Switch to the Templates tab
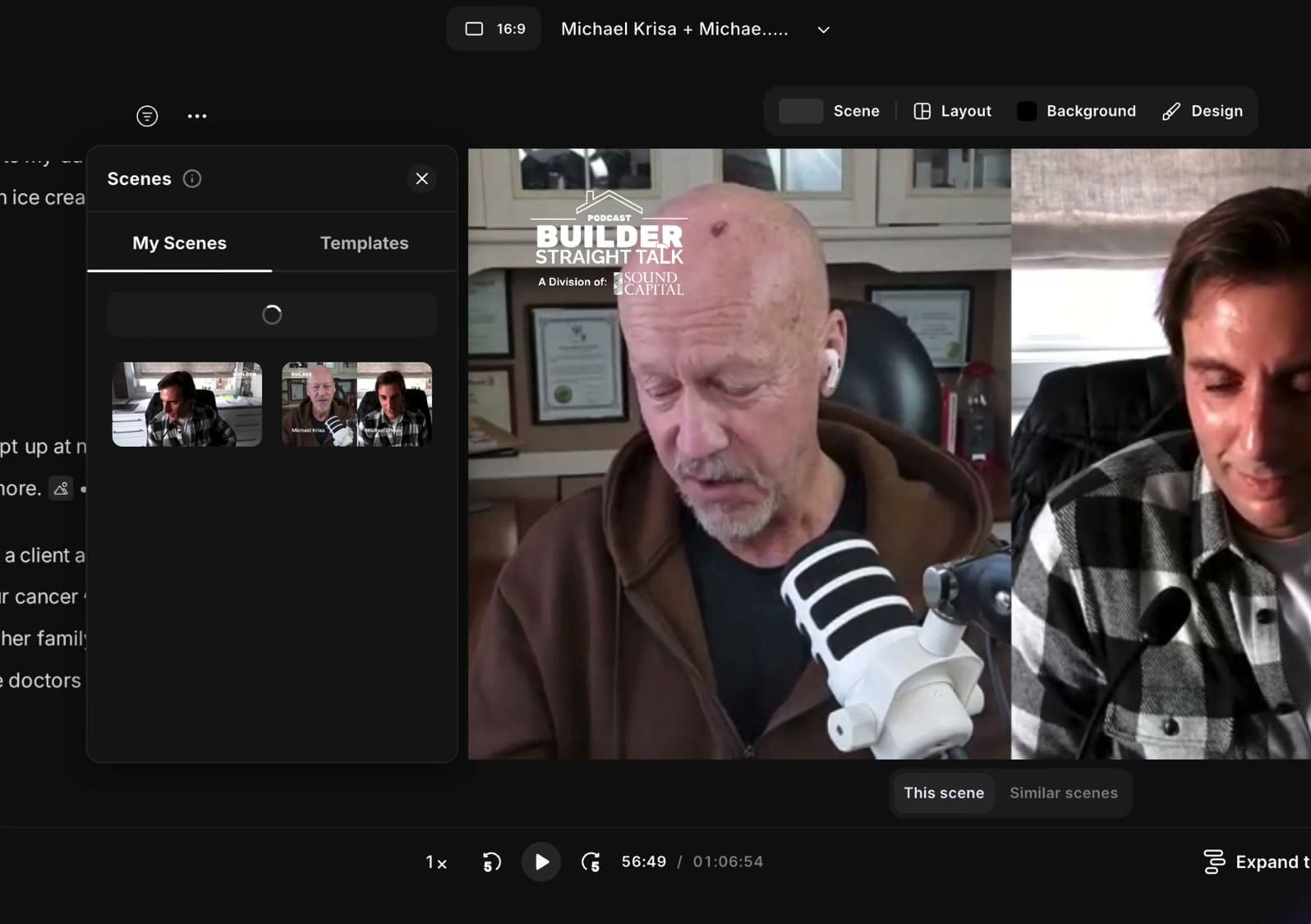 (364, 243)
